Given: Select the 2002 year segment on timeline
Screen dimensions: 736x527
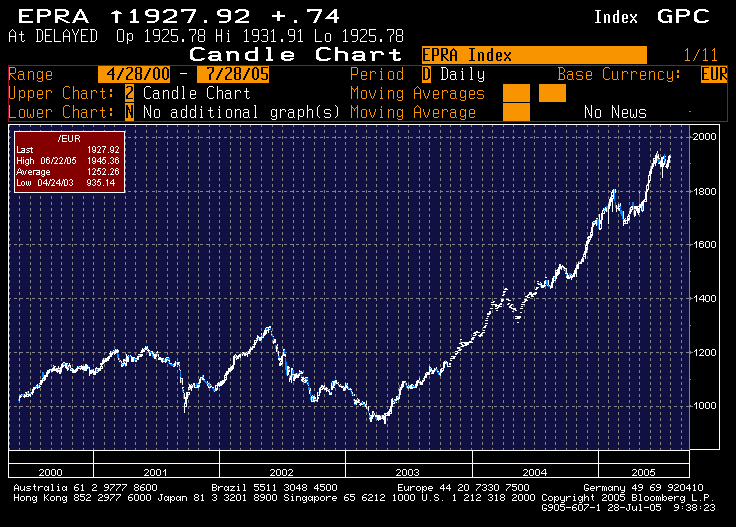Looking at the screenshot, I should (282, 471).
